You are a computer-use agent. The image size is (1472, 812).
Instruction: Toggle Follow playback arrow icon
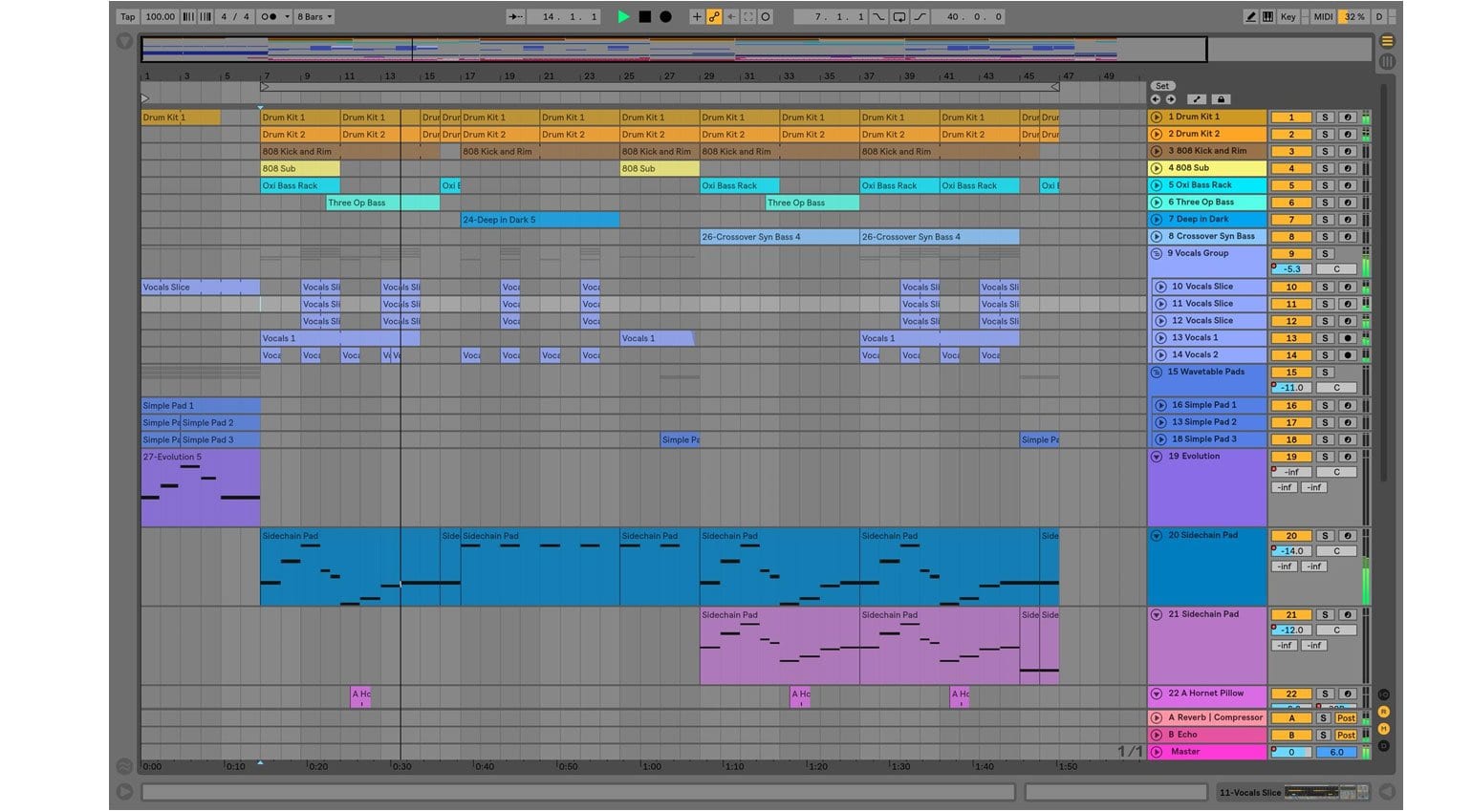pos(515,16)
